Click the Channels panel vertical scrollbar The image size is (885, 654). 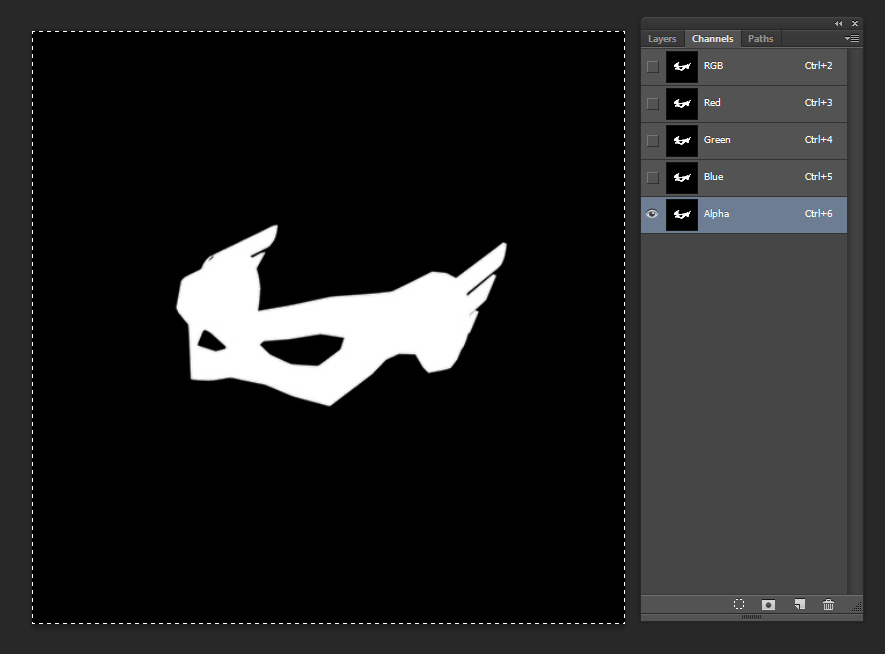point(855,321)
